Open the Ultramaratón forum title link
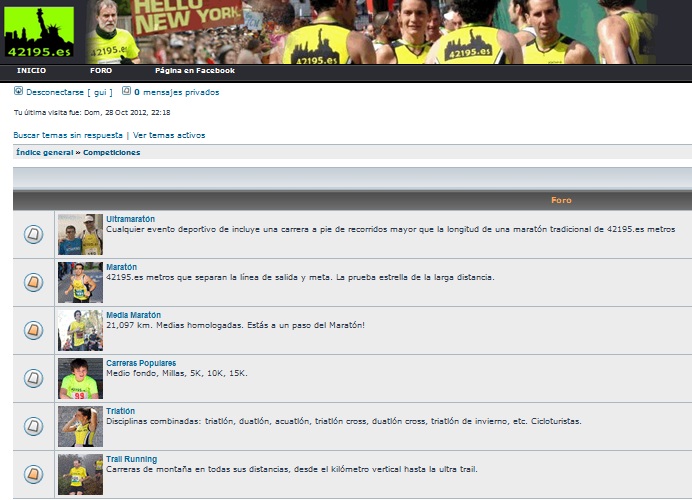This screenshot has width=692, height=500. click(130, 219)
